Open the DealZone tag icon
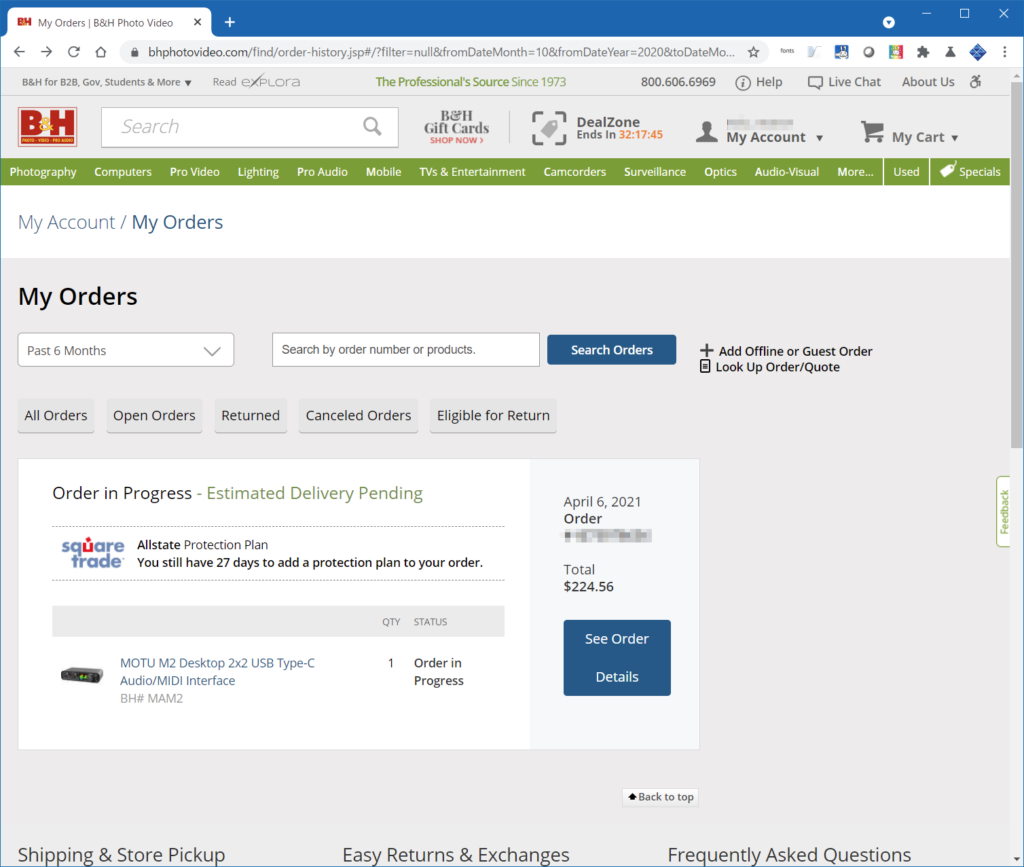Viewport: 1024px width, 867px height. pos(549,127)
